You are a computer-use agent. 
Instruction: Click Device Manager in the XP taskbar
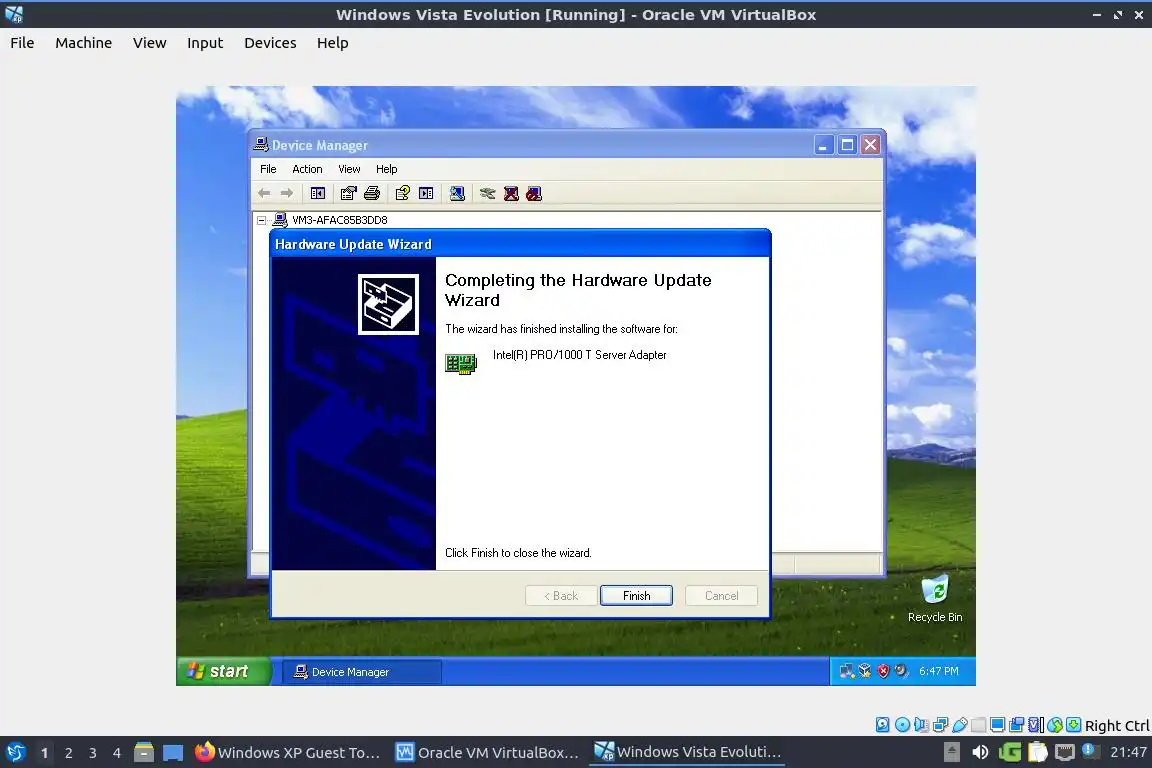coord(362,672)
